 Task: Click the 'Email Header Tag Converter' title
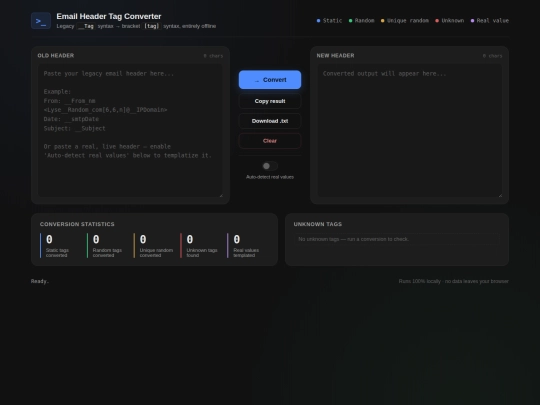109,16
